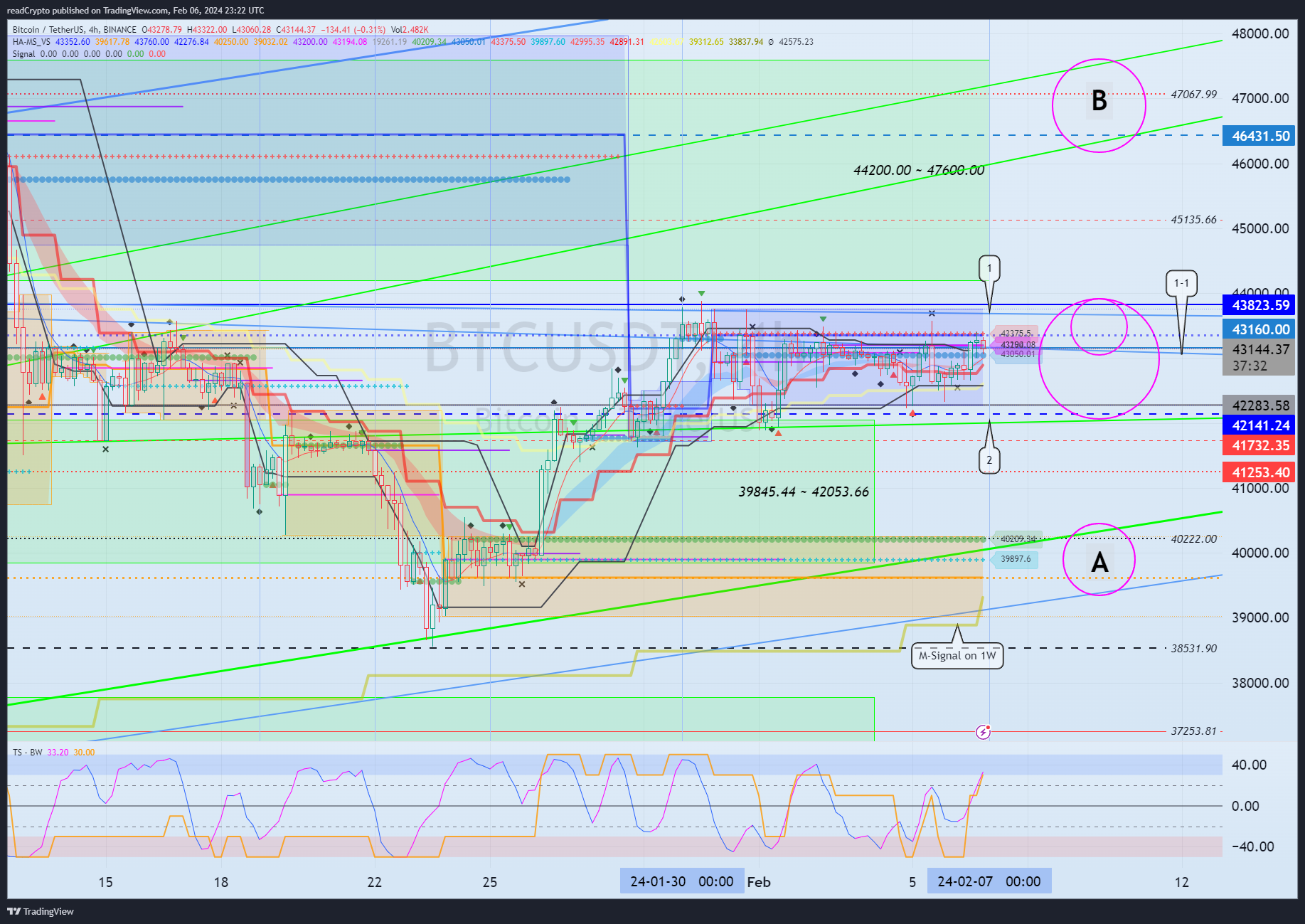Click the 22 date tick on time axis
Screen dimensions: 1305x924
(374, 882)
